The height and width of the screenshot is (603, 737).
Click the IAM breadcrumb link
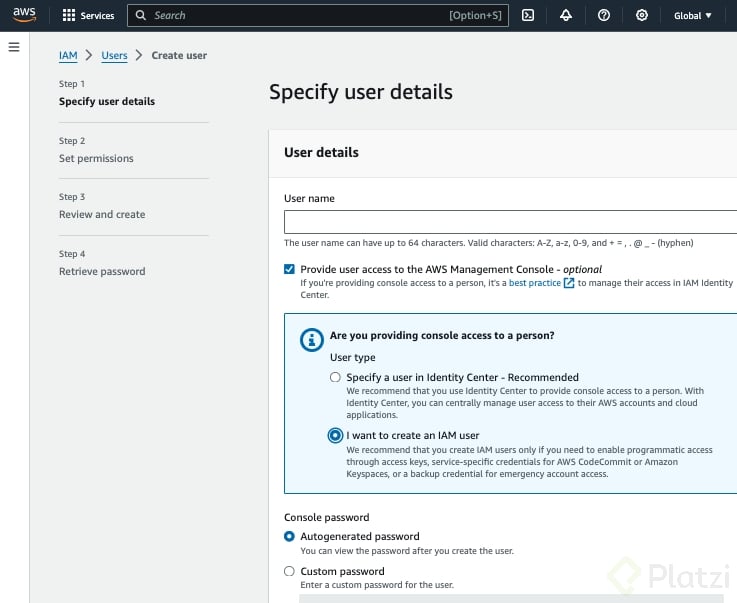pyautogui.click(x=68, y=56)
